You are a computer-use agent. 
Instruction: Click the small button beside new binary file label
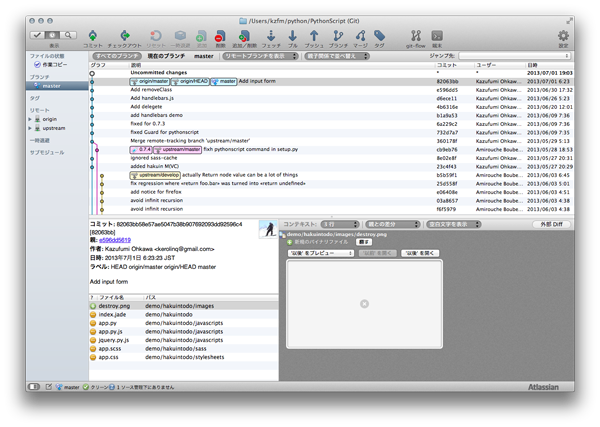[364, 242]
